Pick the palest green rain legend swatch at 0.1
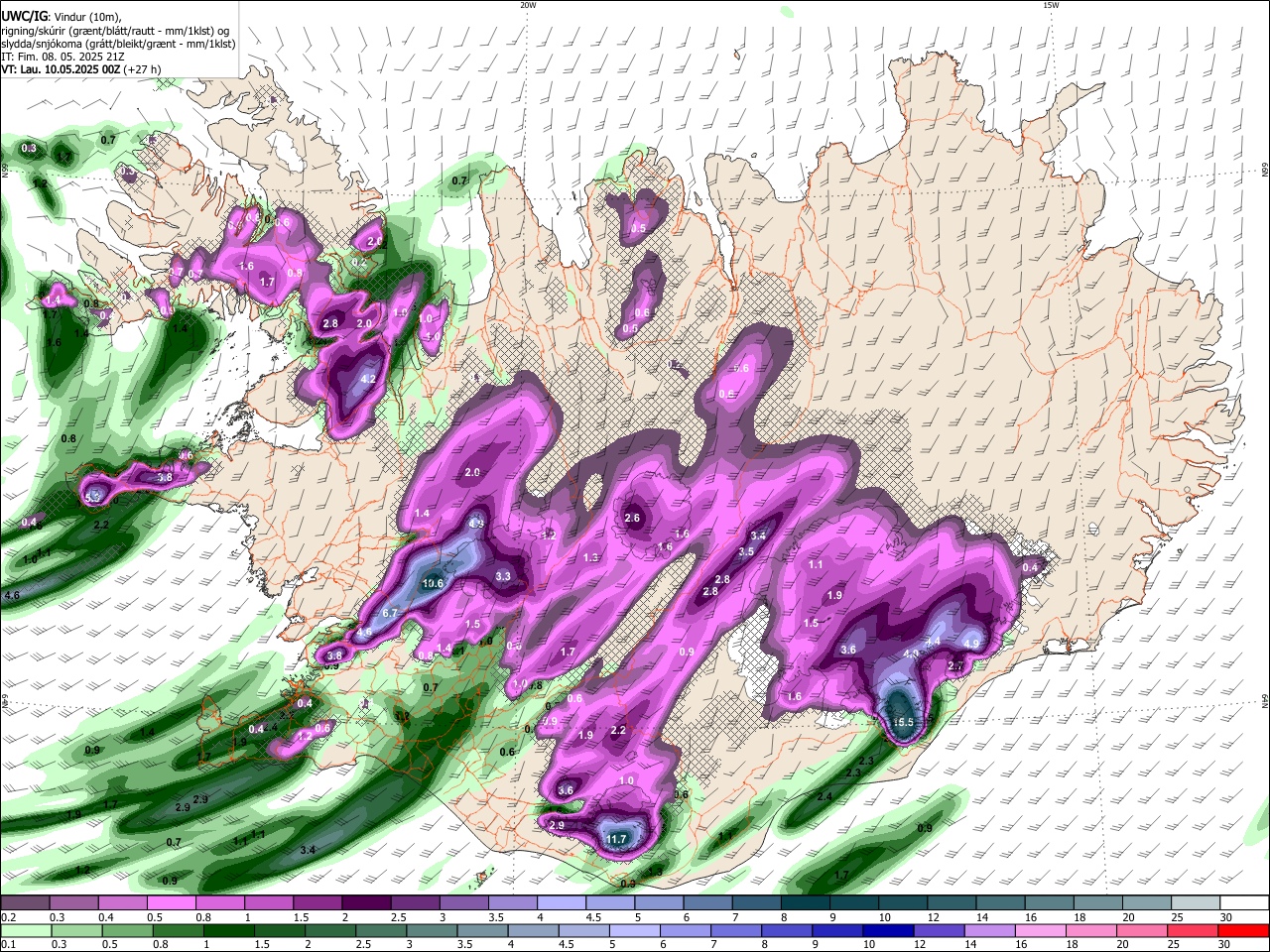 pos(25,930)
